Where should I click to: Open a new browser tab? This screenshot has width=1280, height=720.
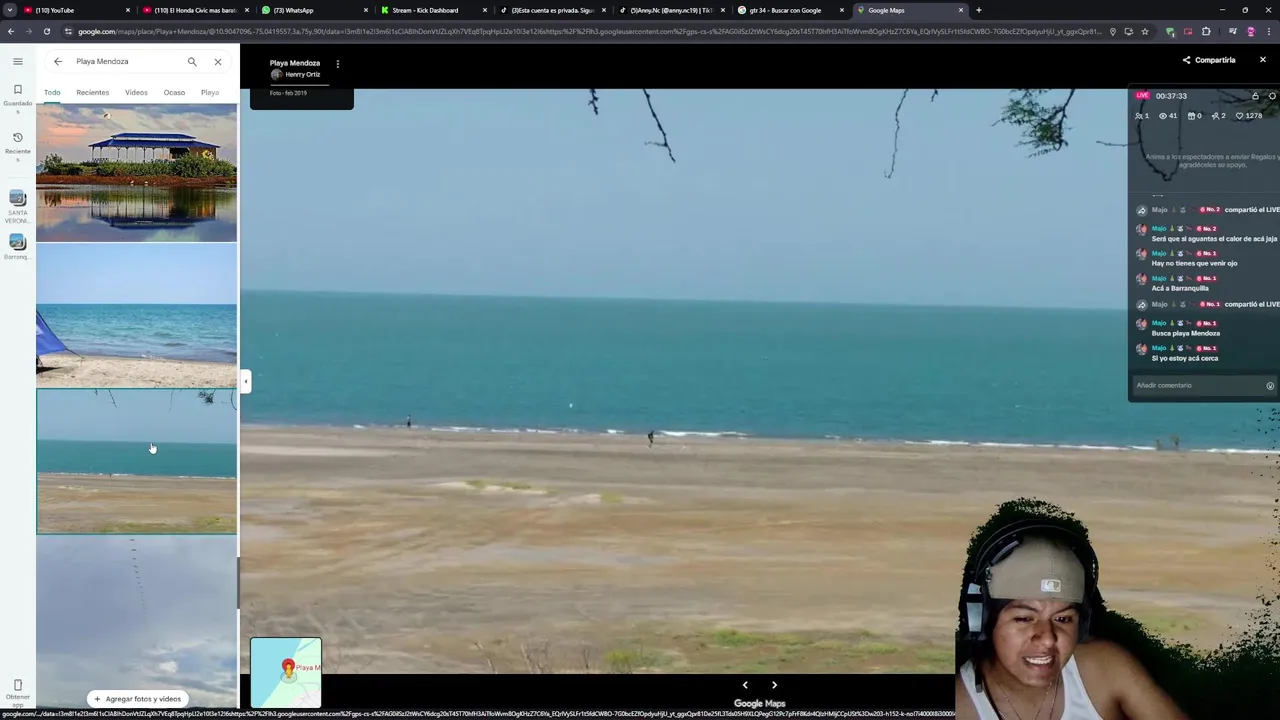coord(978,10)
